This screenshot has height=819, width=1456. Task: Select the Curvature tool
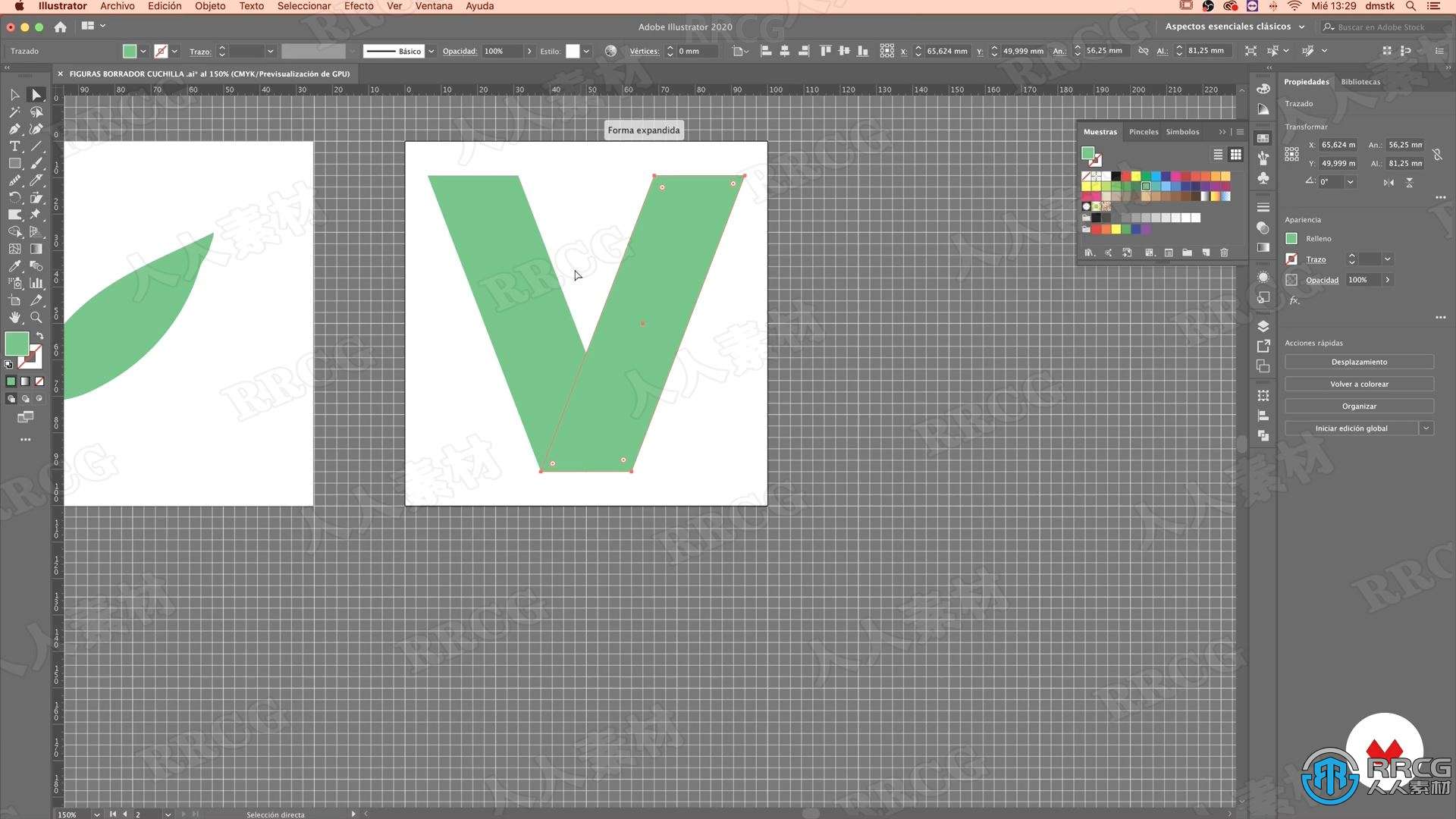(x=36, y=129)
